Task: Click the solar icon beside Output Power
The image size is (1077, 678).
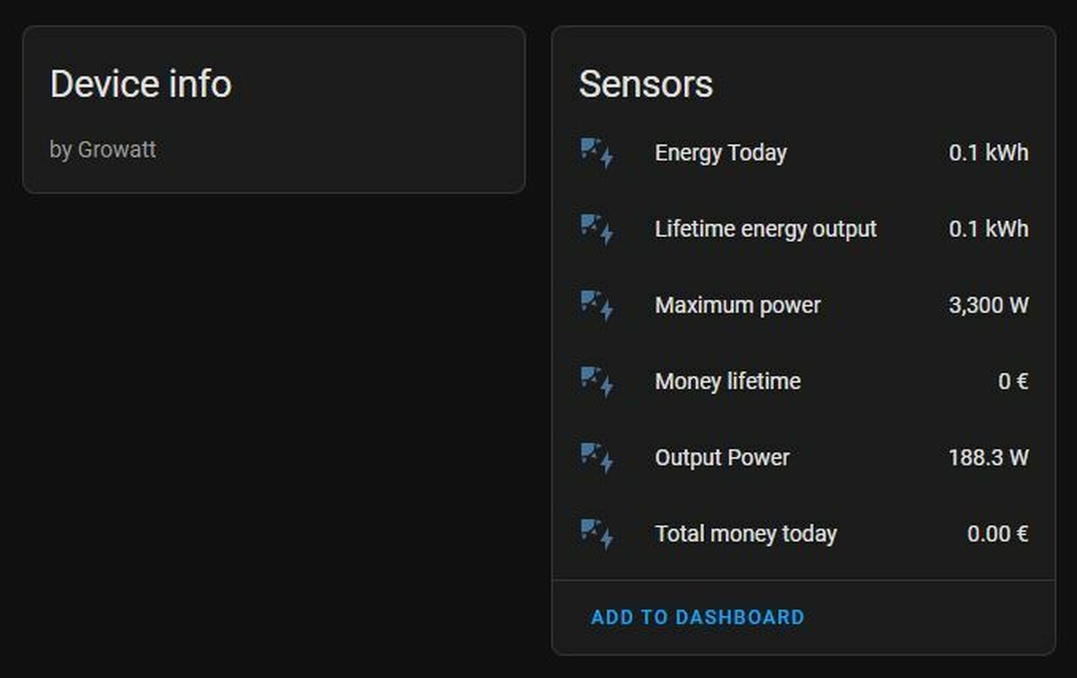Action: [597, 458]
